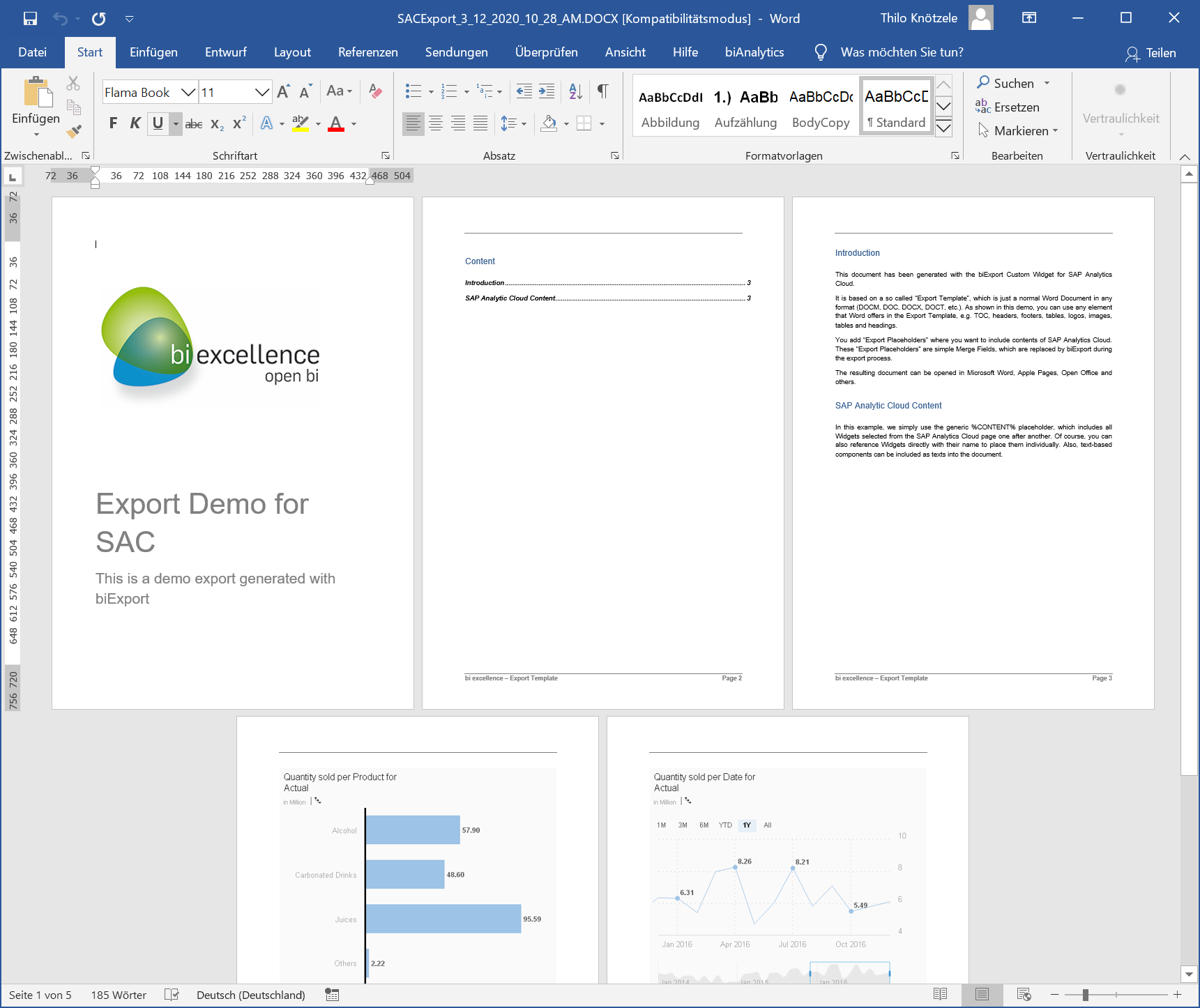Apply subscript formatting
This screenshot has width=1200, height=1008.
pyautogui.click(x=217, y=124)
